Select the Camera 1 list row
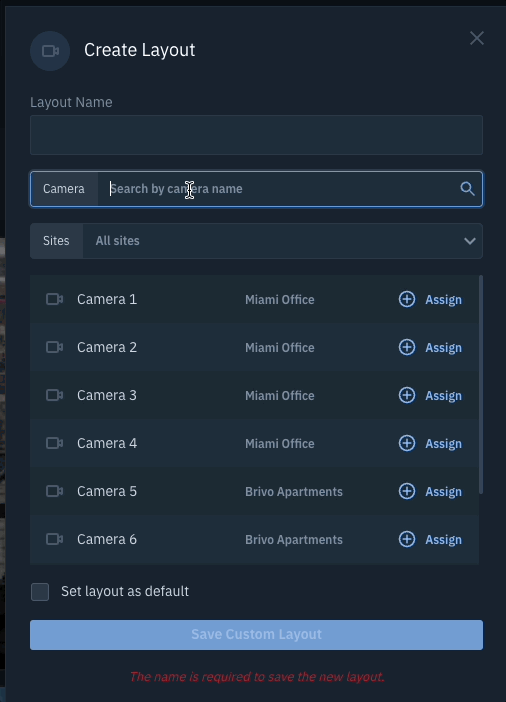506x702 pixels. tap(254, 299)
